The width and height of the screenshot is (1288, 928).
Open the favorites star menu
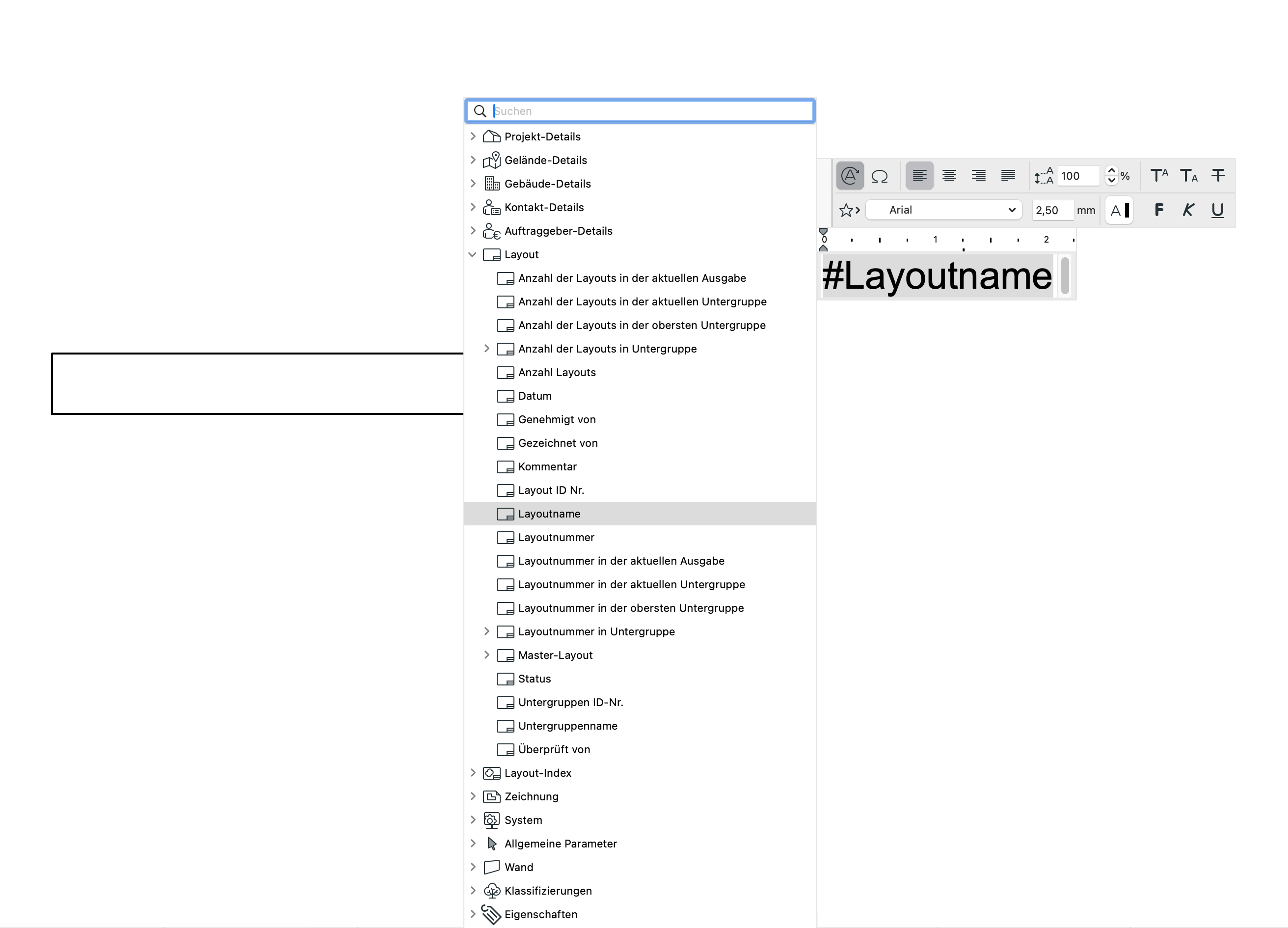(x=850, y=210)
